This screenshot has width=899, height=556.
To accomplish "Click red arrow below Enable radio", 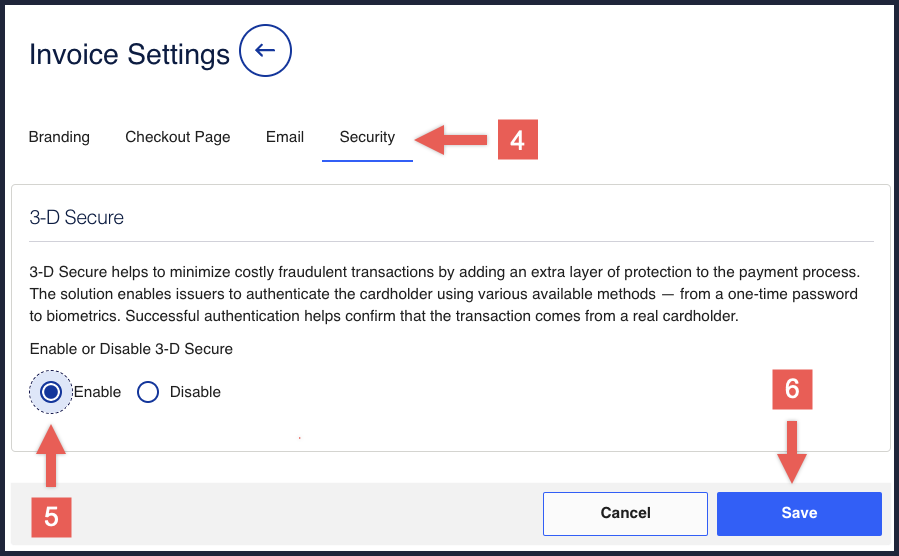I will 52,458.
